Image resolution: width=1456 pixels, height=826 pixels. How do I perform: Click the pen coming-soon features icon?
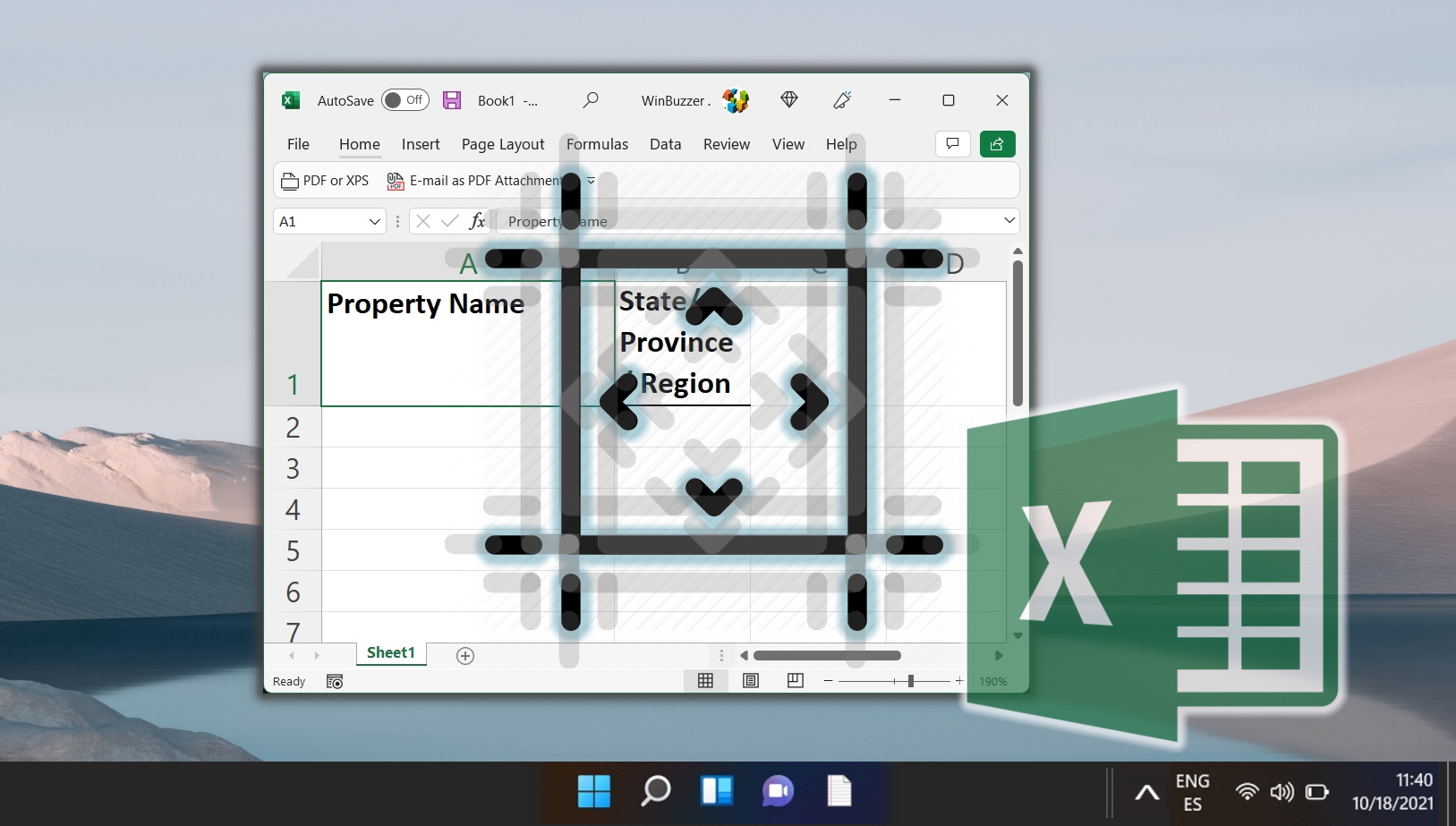click(842, 100)
